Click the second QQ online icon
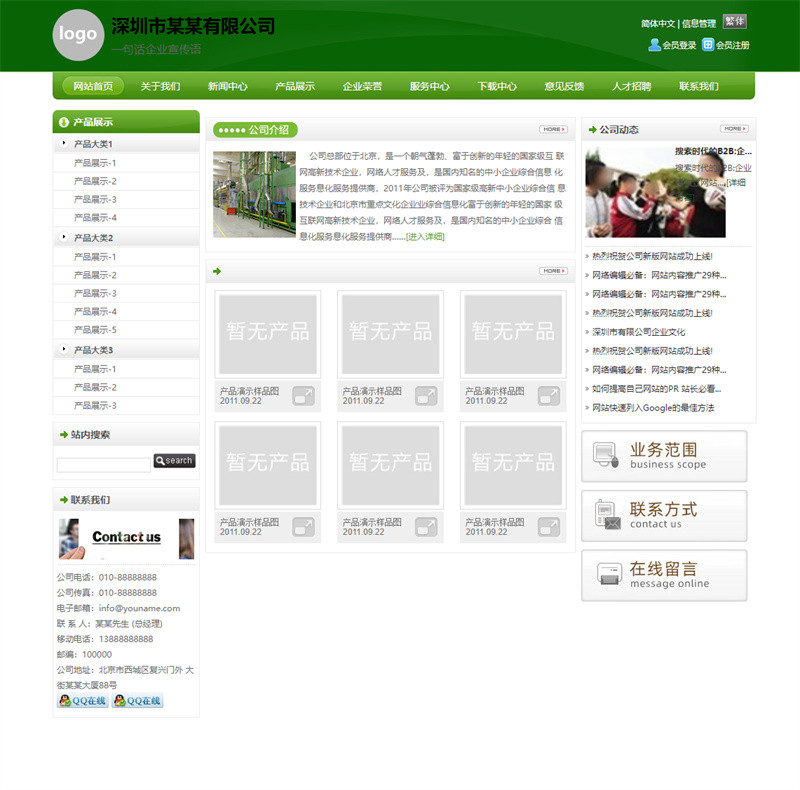Image resolution: width=800 pixels, height=790 pixels. coord(137,701)
